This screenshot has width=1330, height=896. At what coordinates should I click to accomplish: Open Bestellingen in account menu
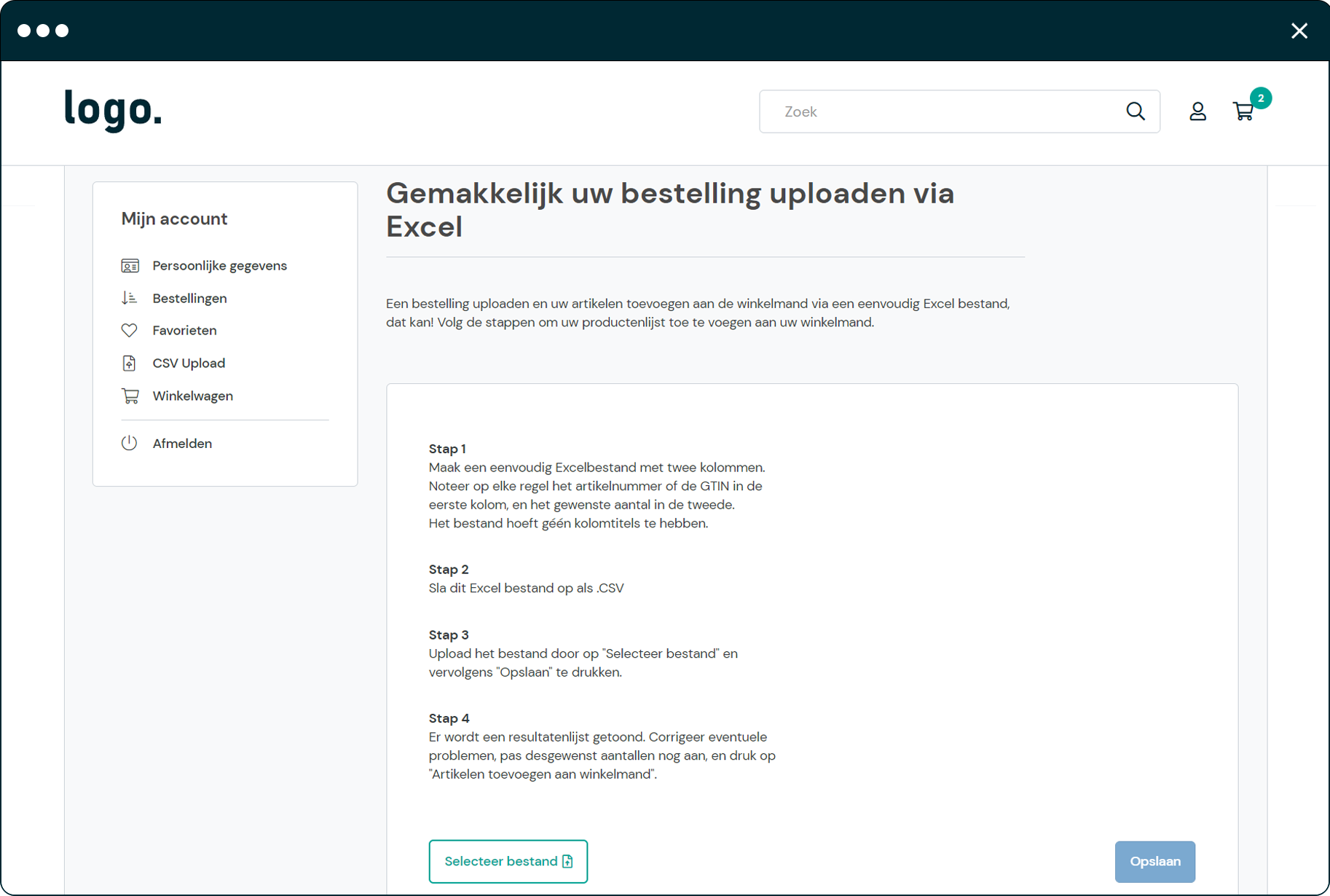[x=189, y=298]
